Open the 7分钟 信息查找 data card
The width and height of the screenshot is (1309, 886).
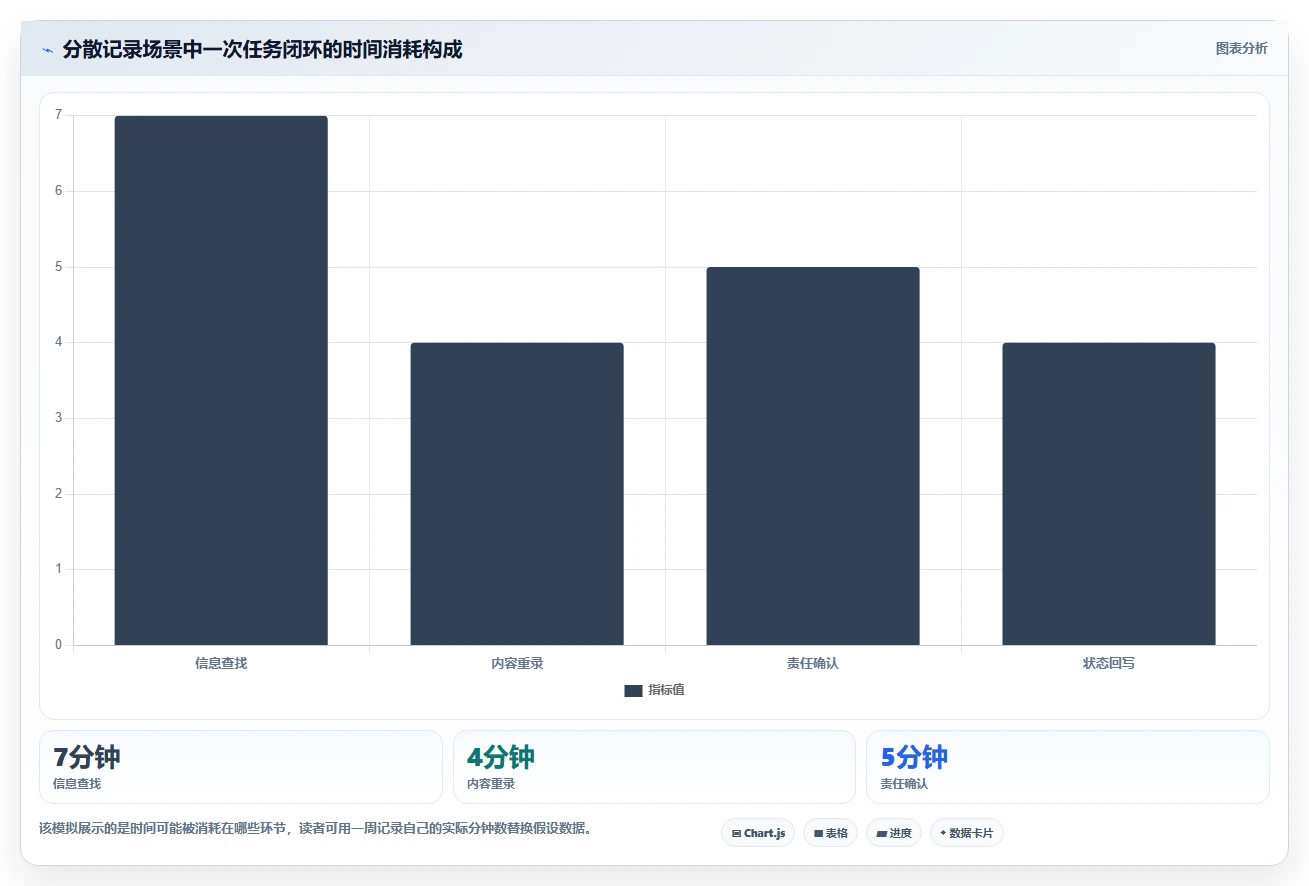[x=241, y=767]
